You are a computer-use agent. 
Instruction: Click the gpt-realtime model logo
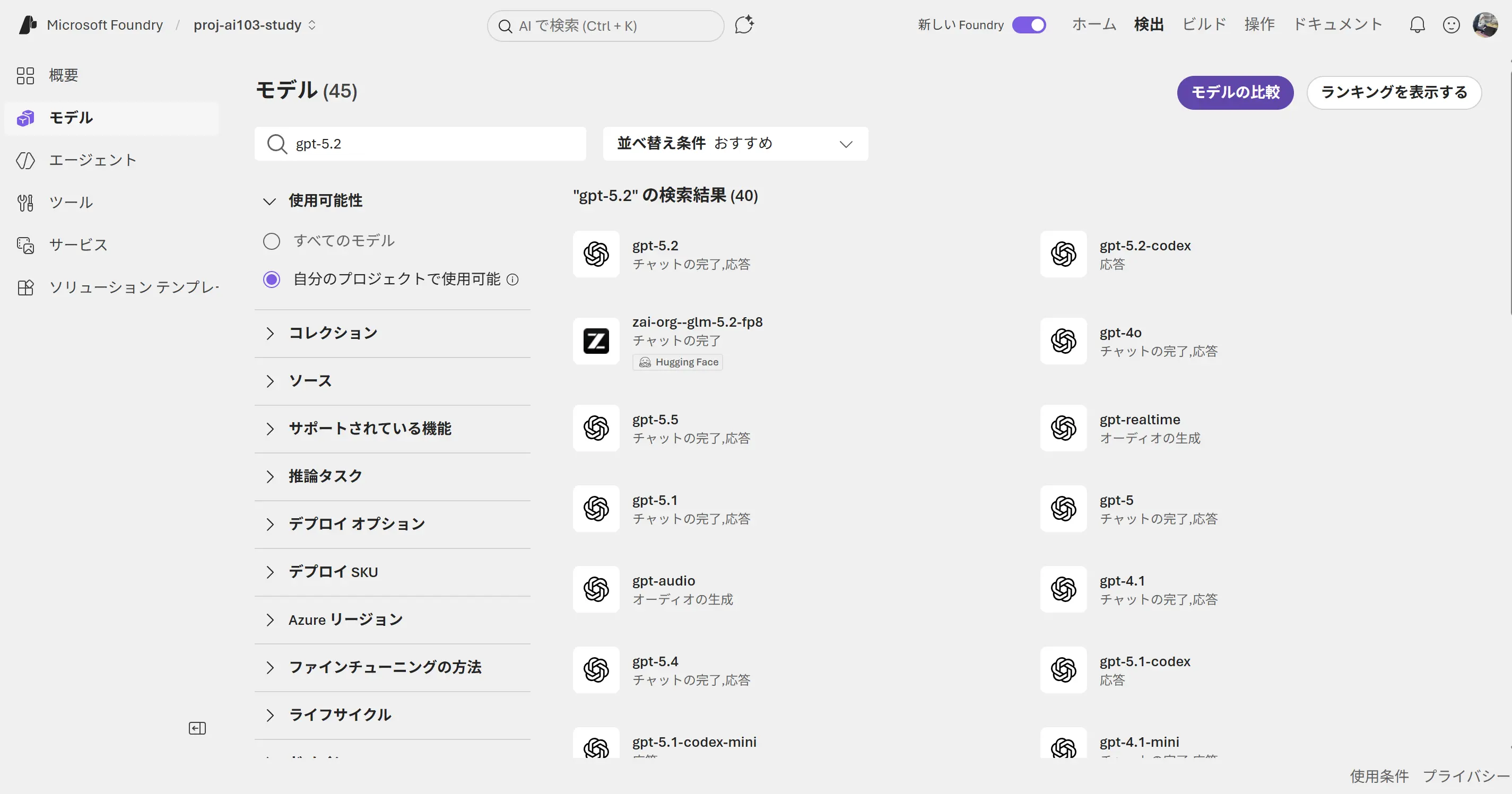pos(1064,428)
